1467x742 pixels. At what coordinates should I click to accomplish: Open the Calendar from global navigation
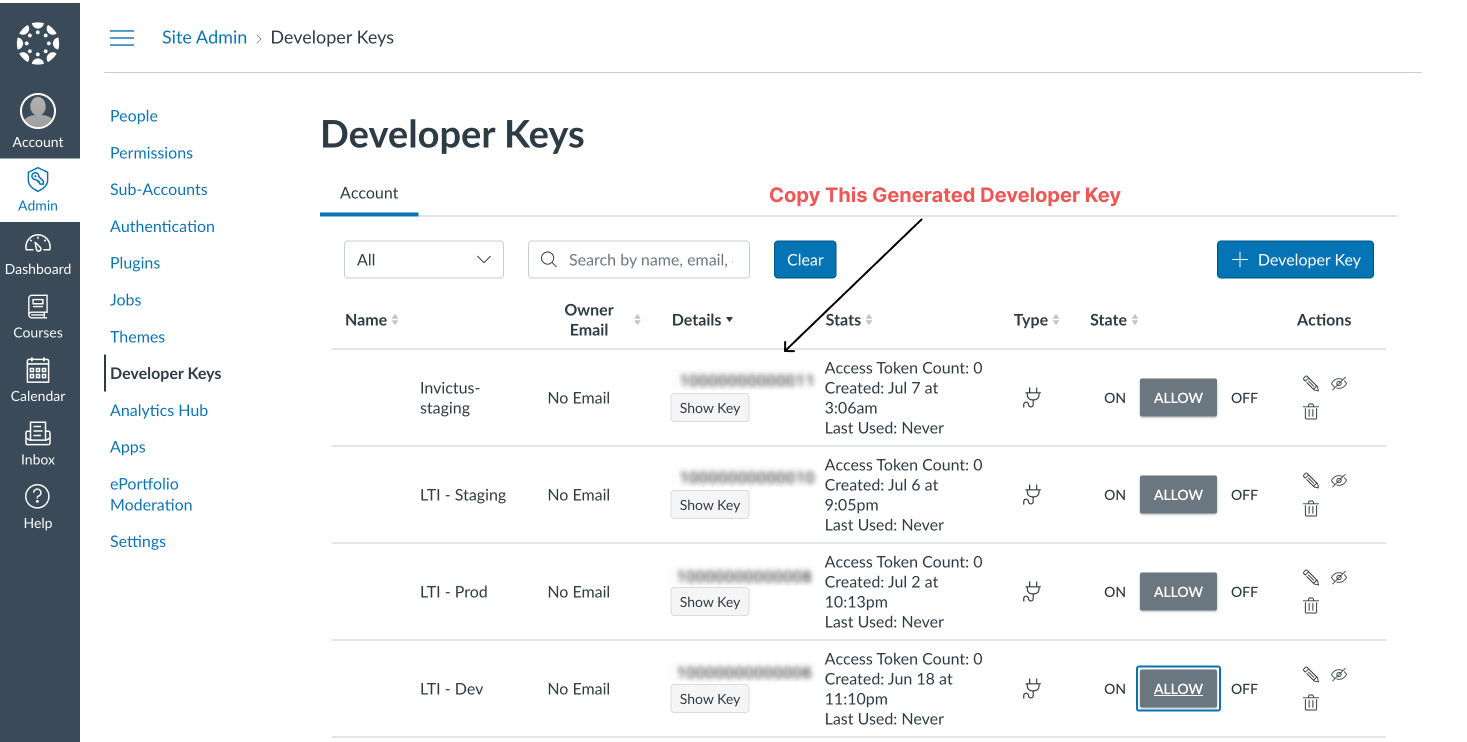click(x=38, y=379)
